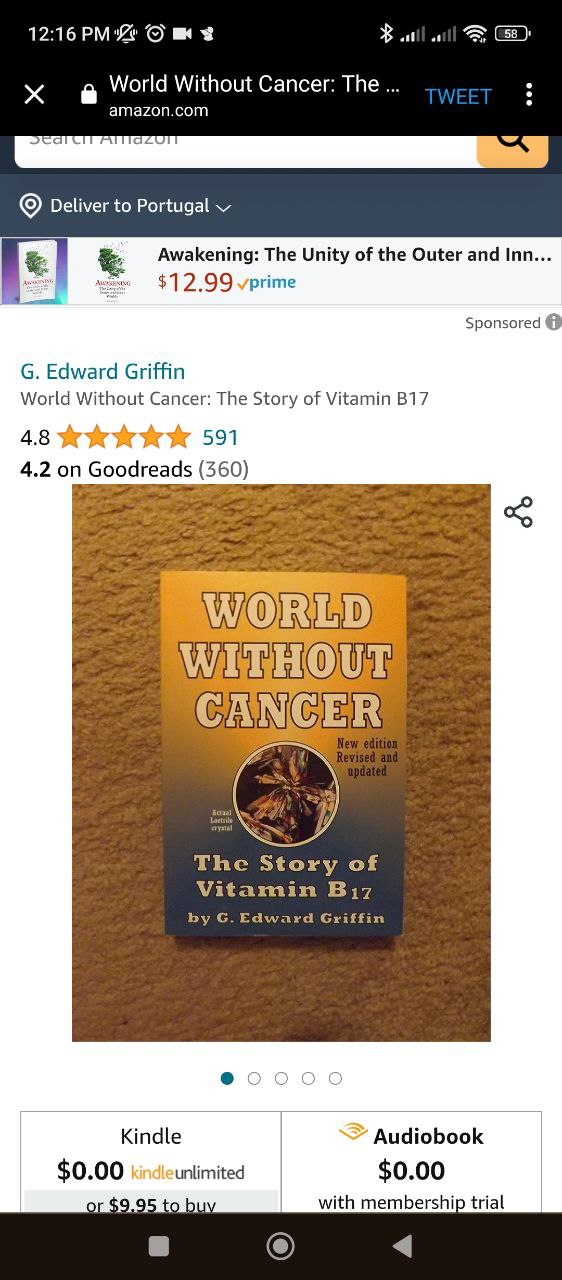Tap the padlock site security icon
562x1280 pixels.
[89, 95]
